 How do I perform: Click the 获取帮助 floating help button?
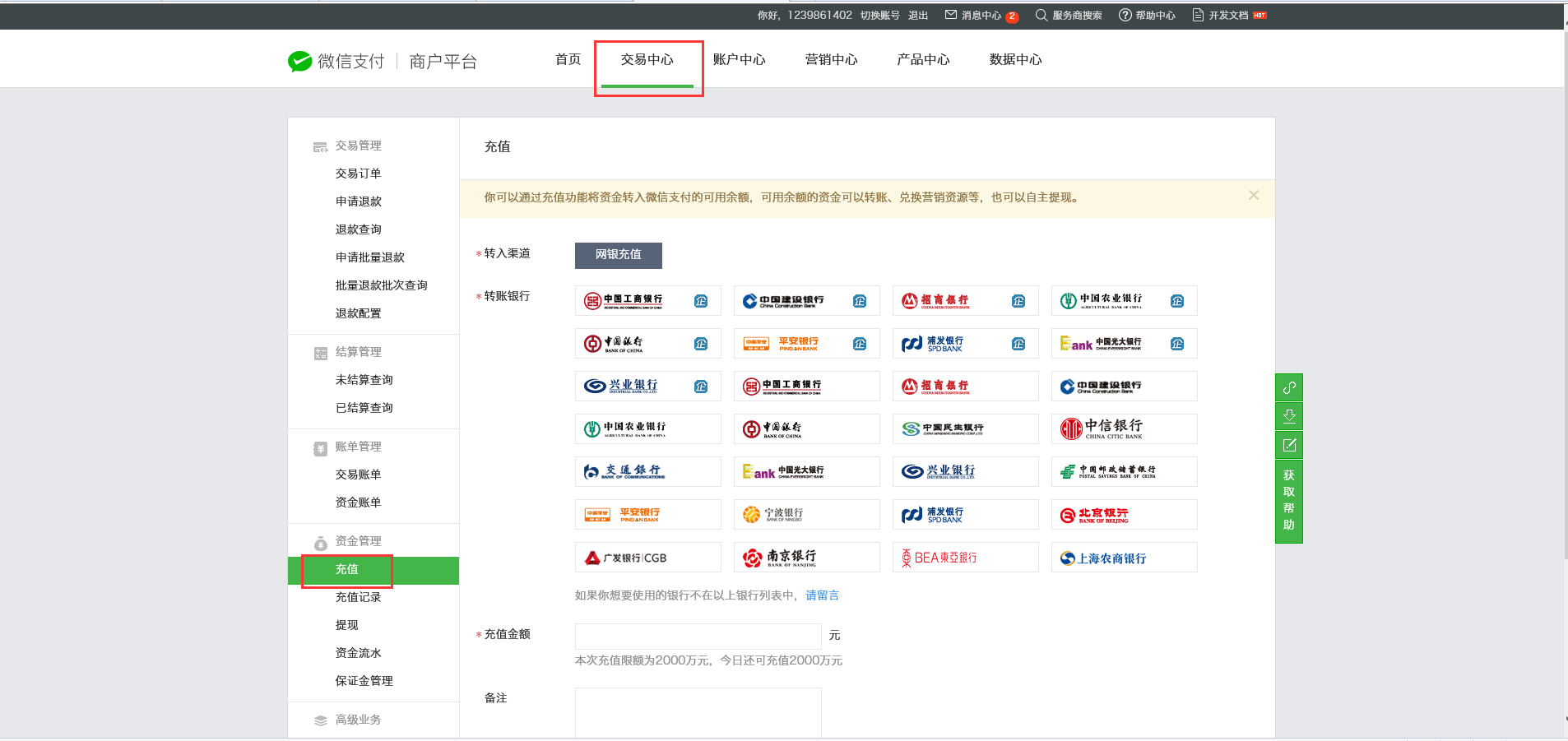pos(1289,500)
